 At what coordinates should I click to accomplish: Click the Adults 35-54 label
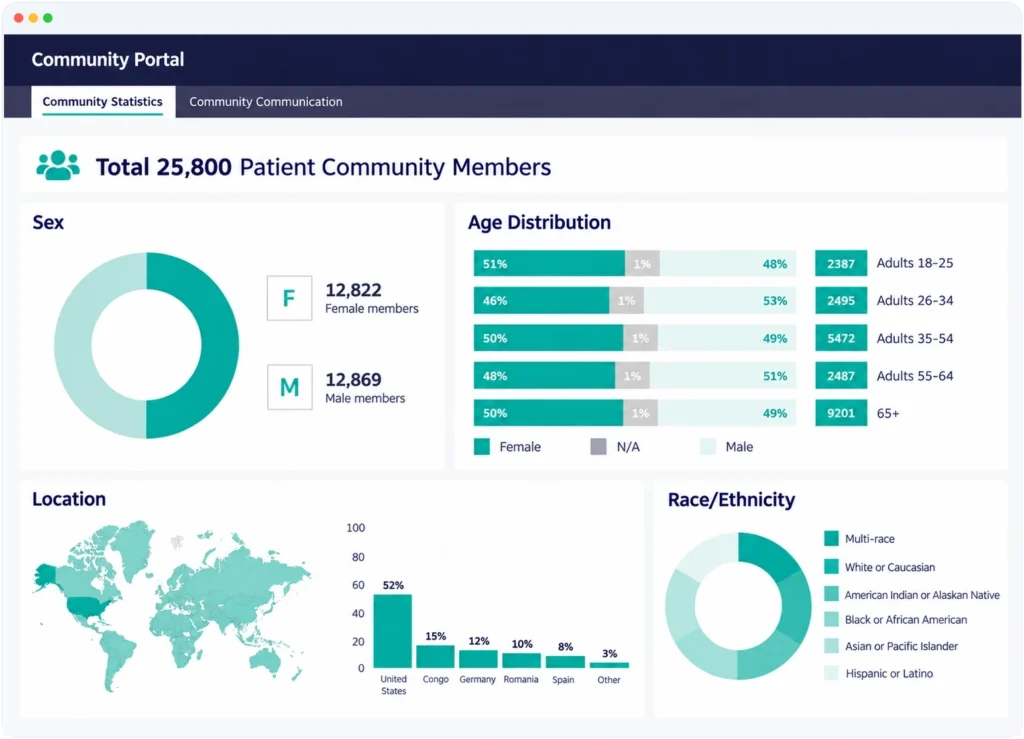[914, 338]
